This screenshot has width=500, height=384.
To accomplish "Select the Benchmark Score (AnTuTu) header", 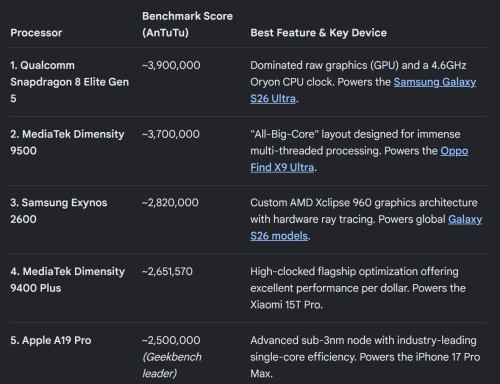I will coord(187,24).
